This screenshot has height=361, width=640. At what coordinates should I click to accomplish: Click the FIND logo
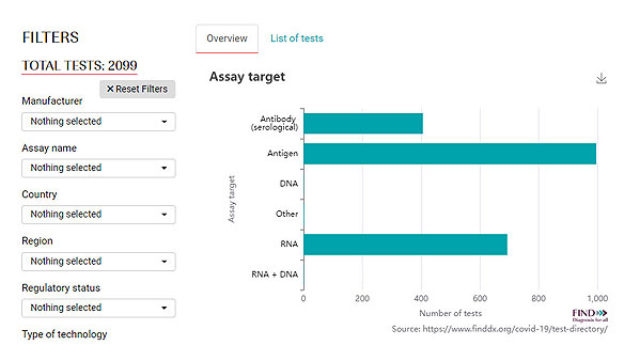pos(590,315)
